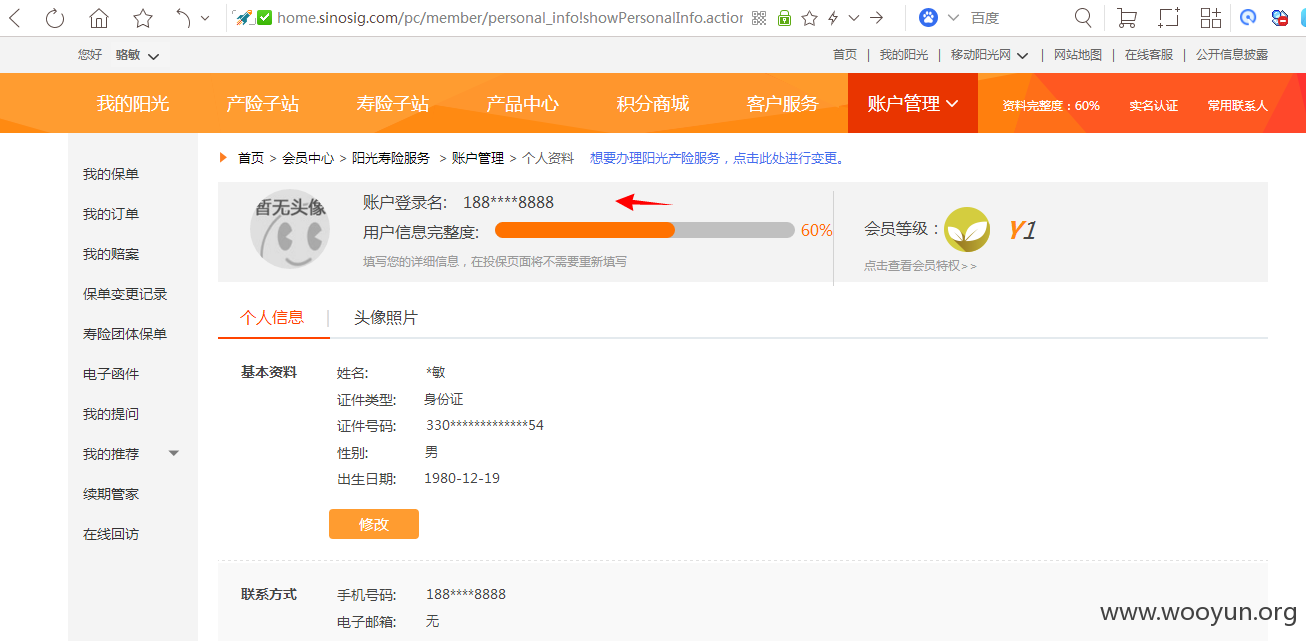Reload the page with refresh icon
This screenshot has height=641, width=1306.
pyautogui.click(x=55, y=18)
